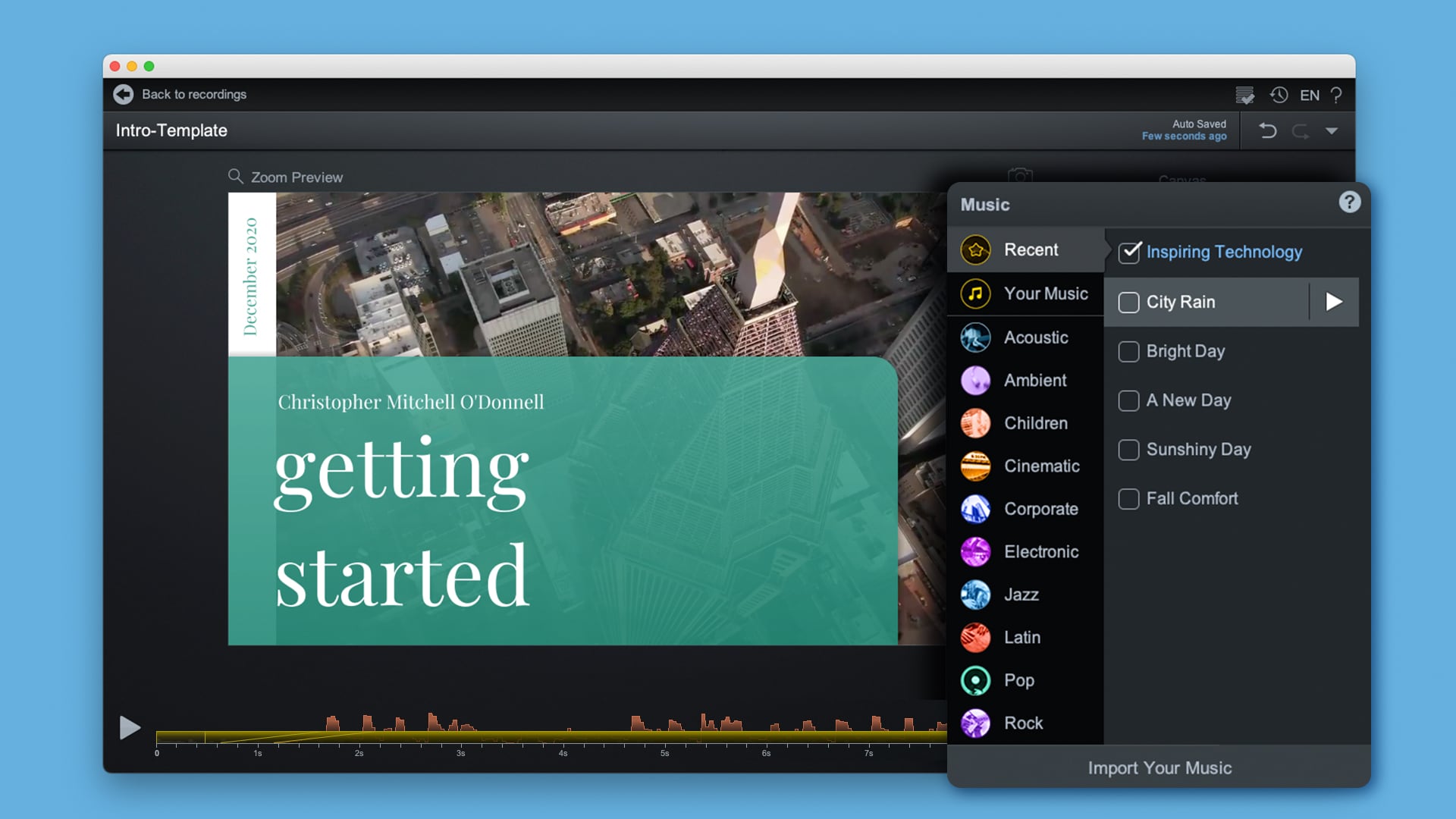Toggle the City Rain music checkbox
The height and width of the screenshot is (819, 1456).
tap(1129, 302)
